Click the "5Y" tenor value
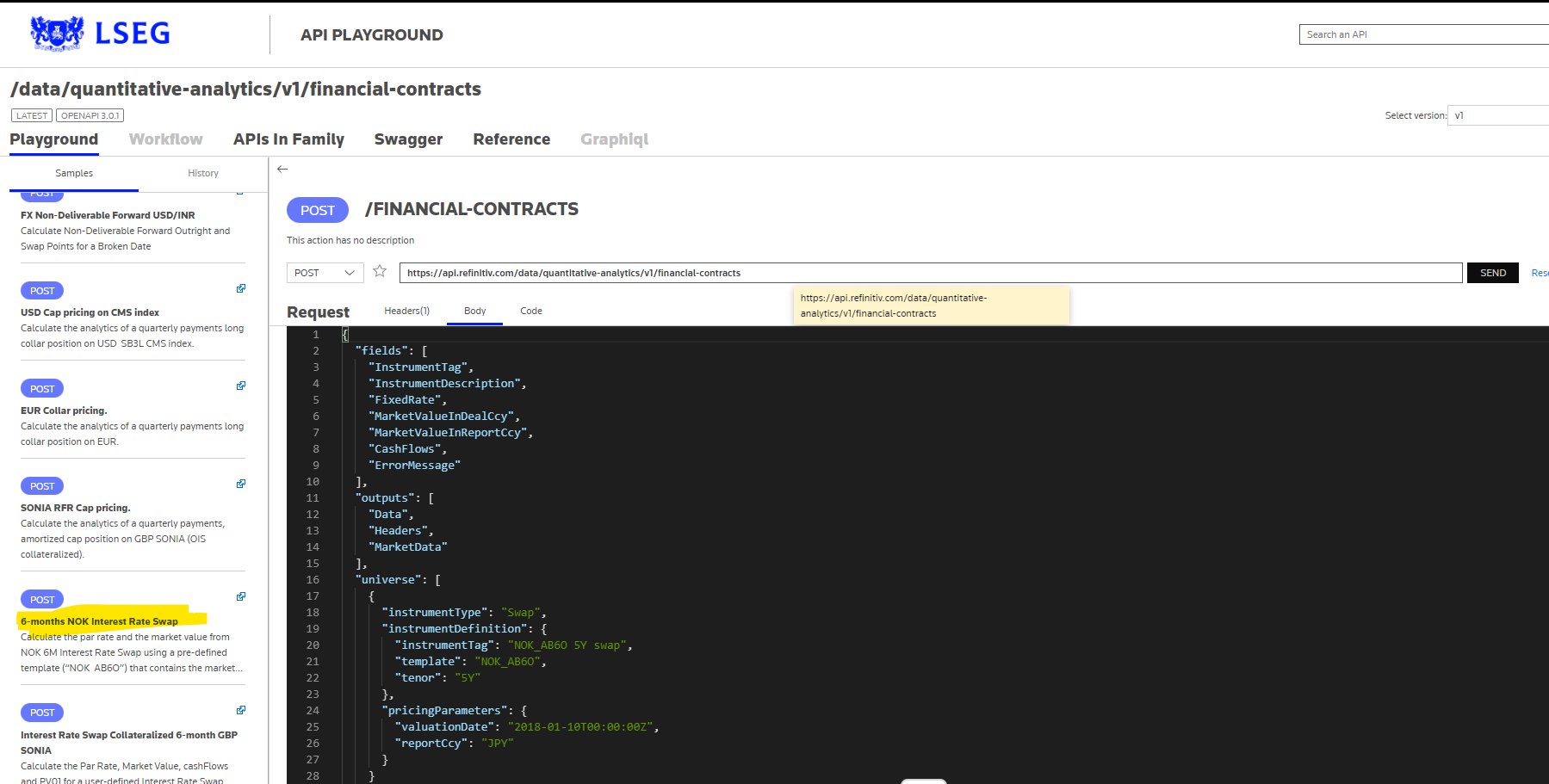1549x784 pixels. pos(468,677)
